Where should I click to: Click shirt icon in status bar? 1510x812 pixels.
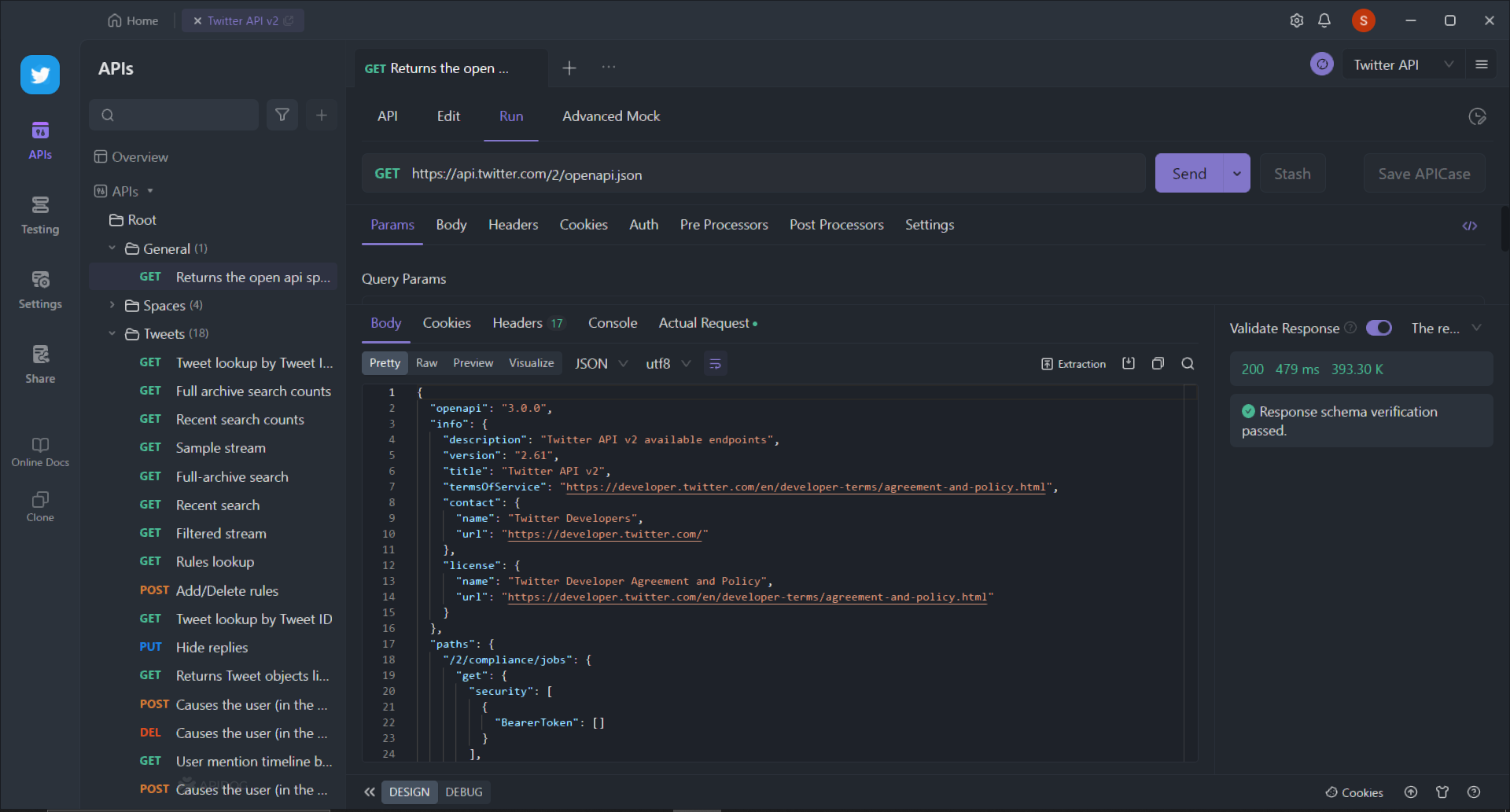[x=1442, y=792]
